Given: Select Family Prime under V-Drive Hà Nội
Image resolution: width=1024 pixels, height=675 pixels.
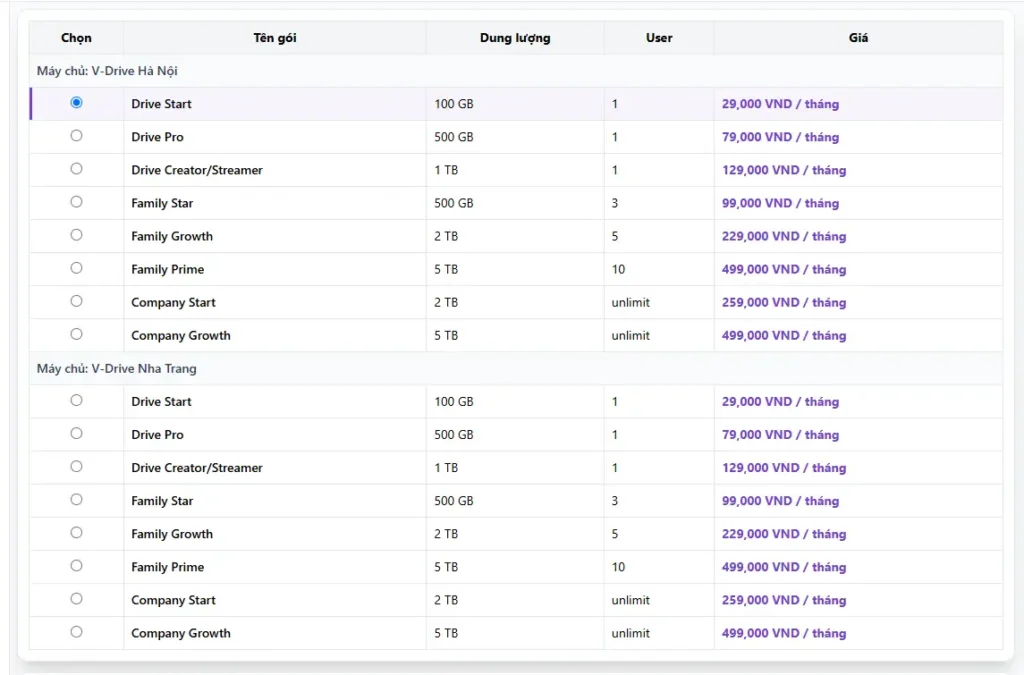Looking at the screenshot, I should [76, 268].
